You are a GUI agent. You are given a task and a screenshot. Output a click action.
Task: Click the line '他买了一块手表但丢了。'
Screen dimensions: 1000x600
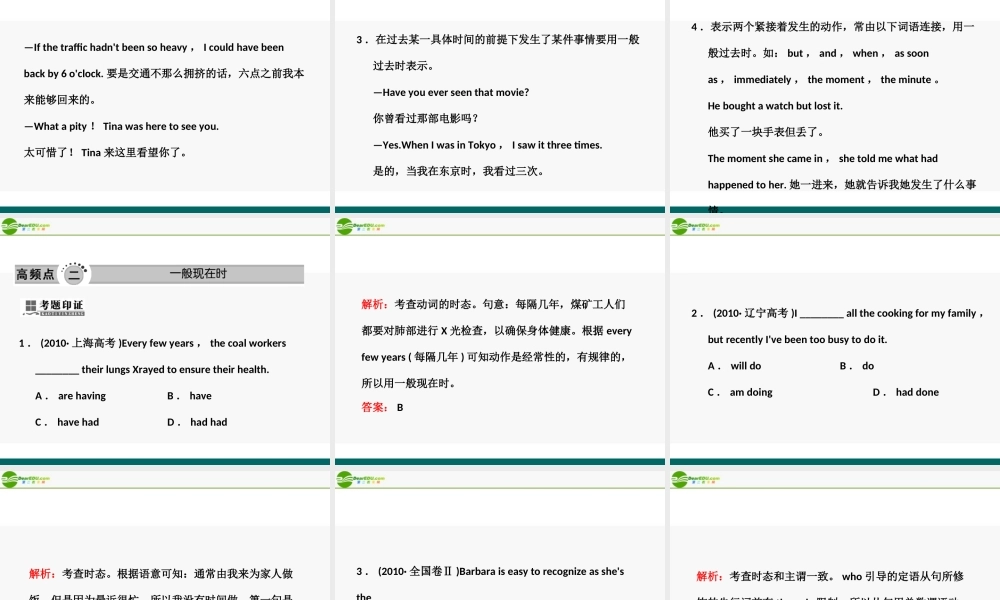[x=766, y=132]
